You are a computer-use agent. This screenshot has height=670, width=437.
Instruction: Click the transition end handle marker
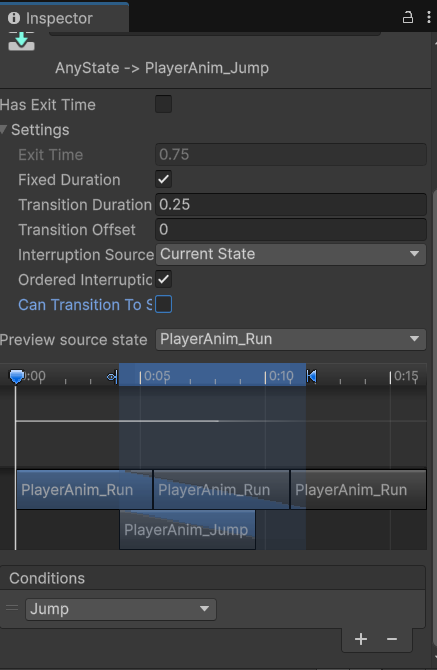(311, 376)
